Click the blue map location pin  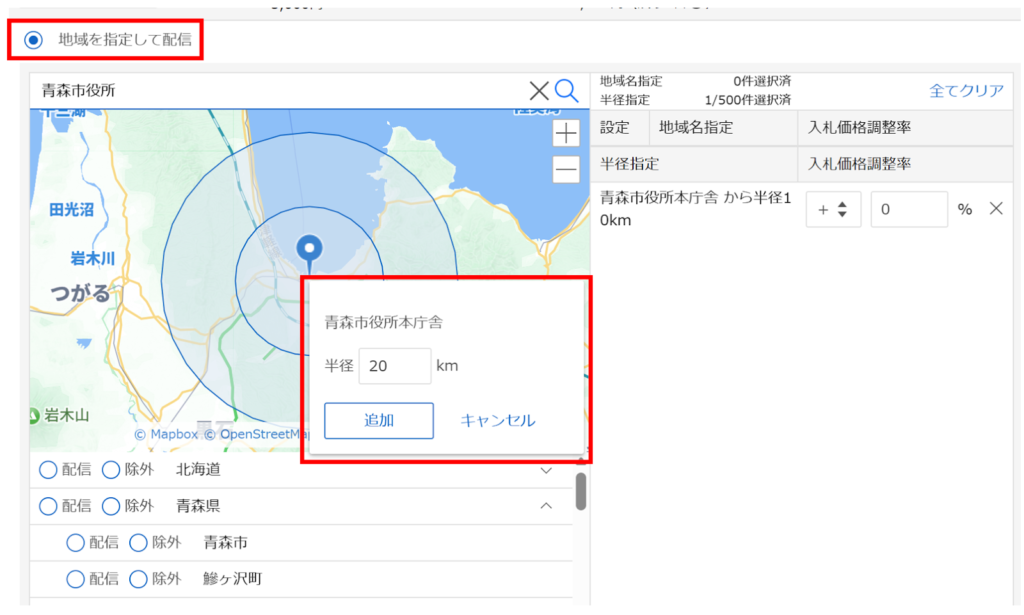point(311,248)
